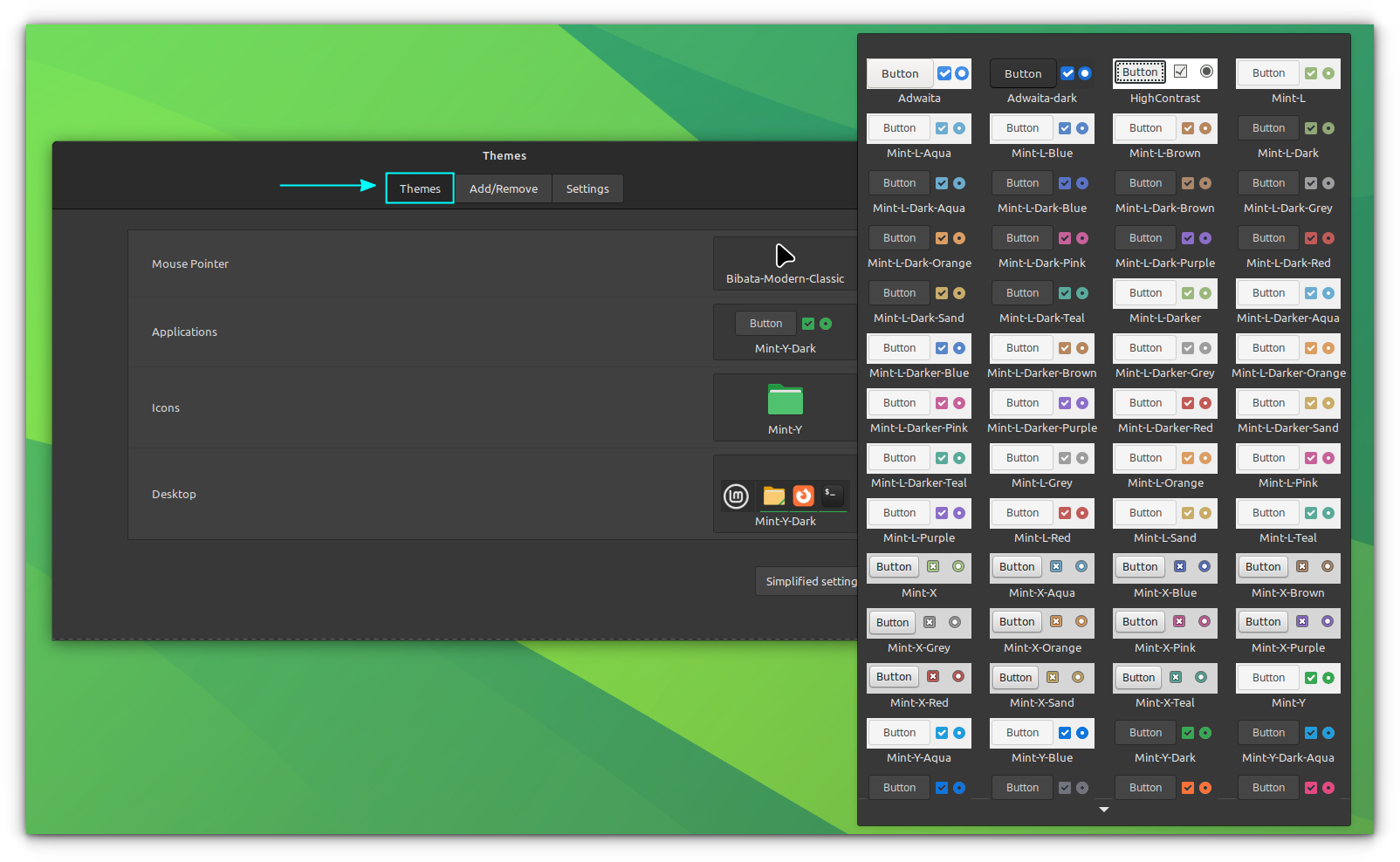Select the Mint-X-Red theme thumbnail
Screen dimensions: 1400x862
point(918,678)
